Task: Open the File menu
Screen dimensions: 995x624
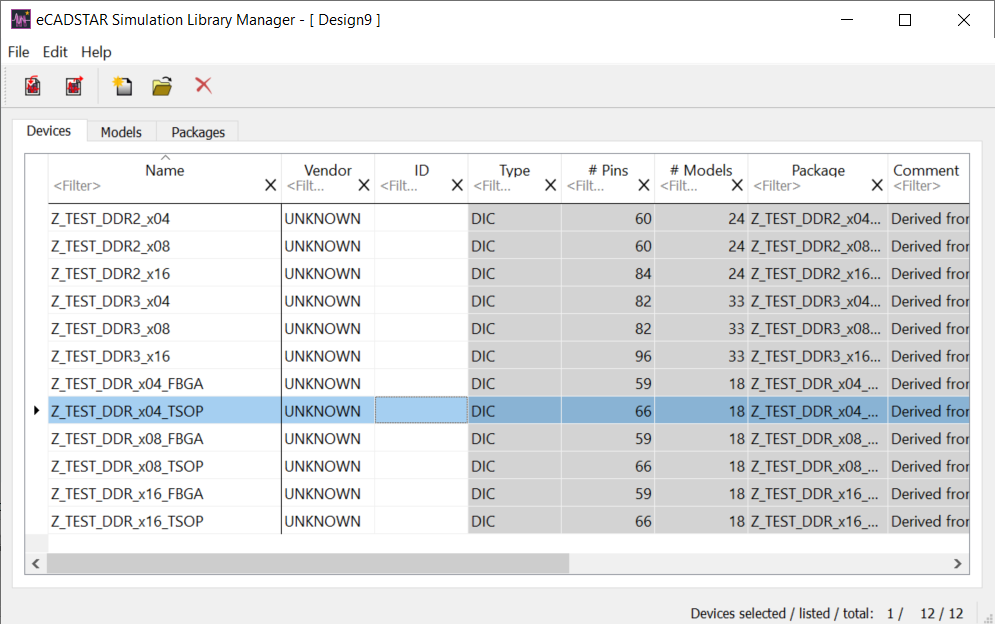Action: (18, 52)
